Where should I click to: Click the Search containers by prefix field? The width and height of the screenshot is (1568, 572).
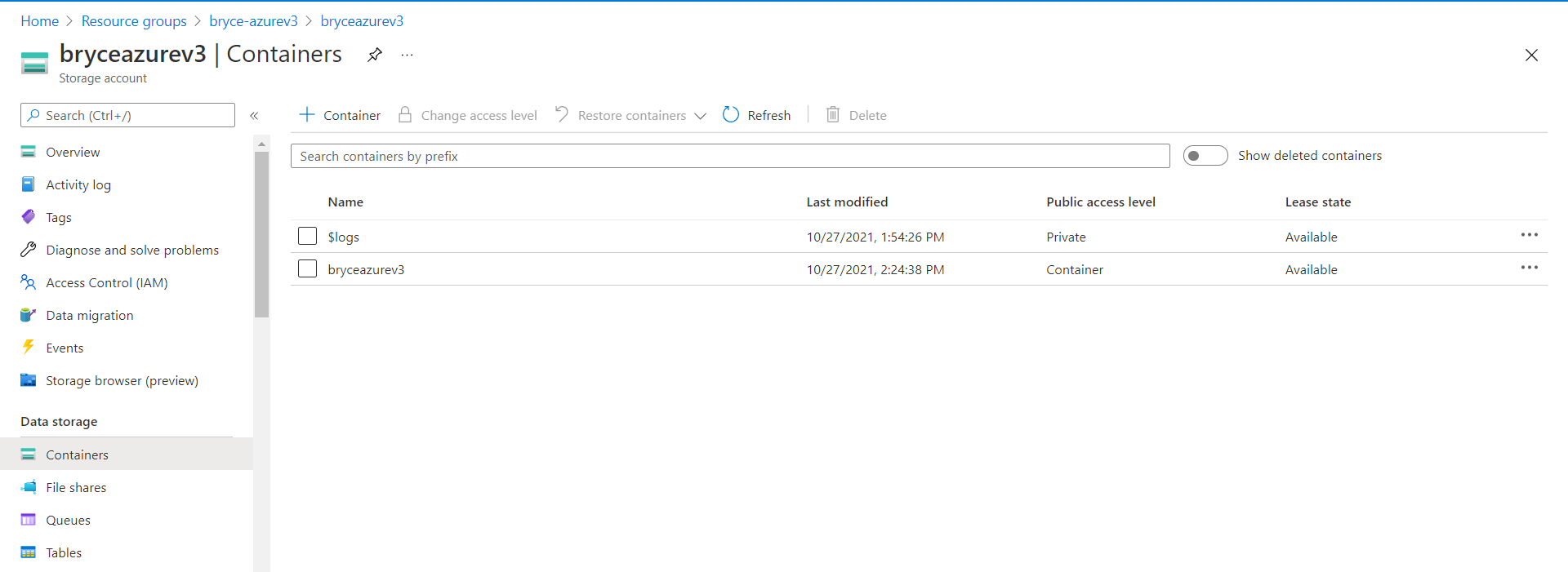coord(730,156)
